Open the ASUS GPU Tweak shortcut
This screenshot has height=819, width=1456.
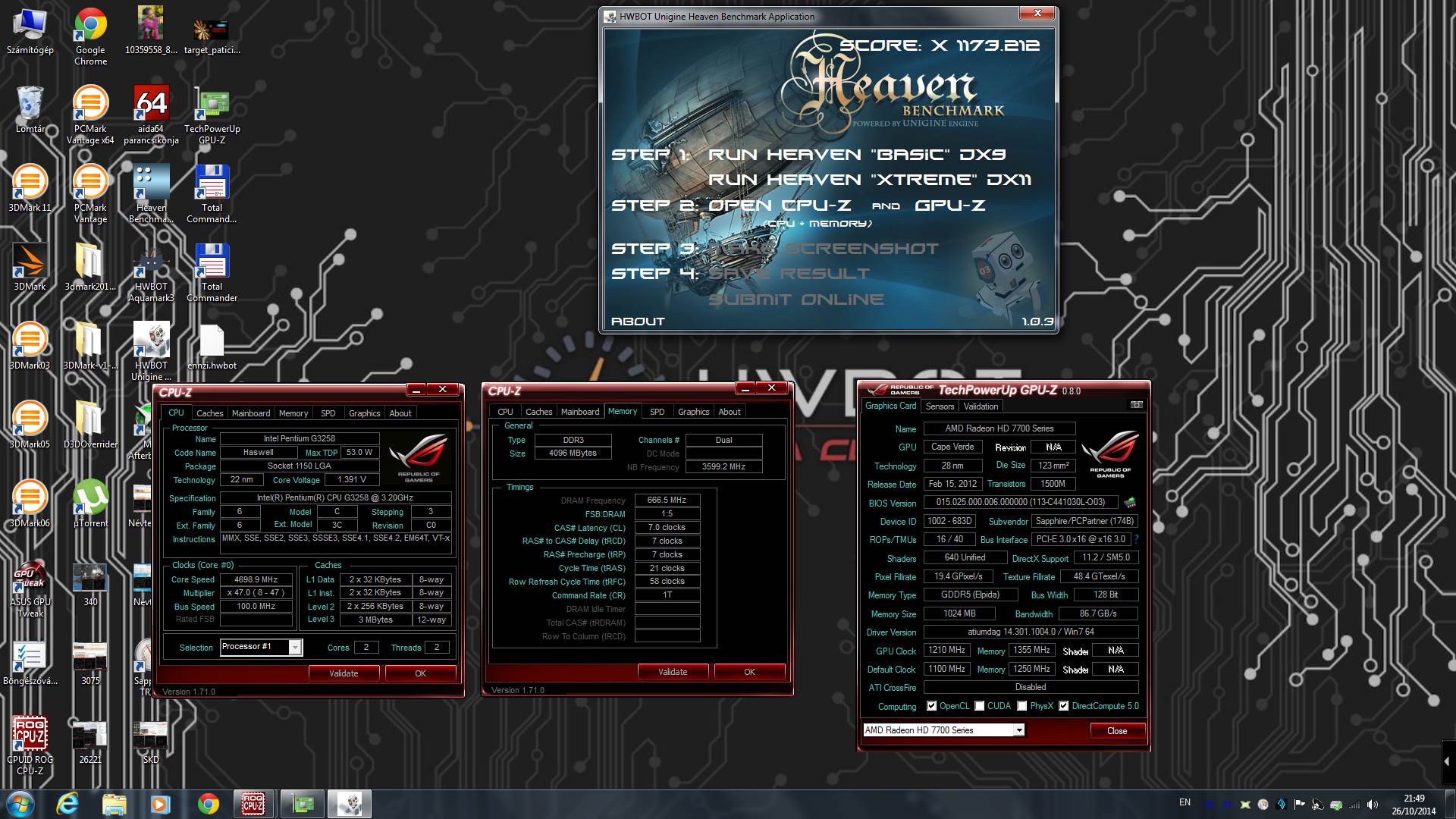pos(30,588)
